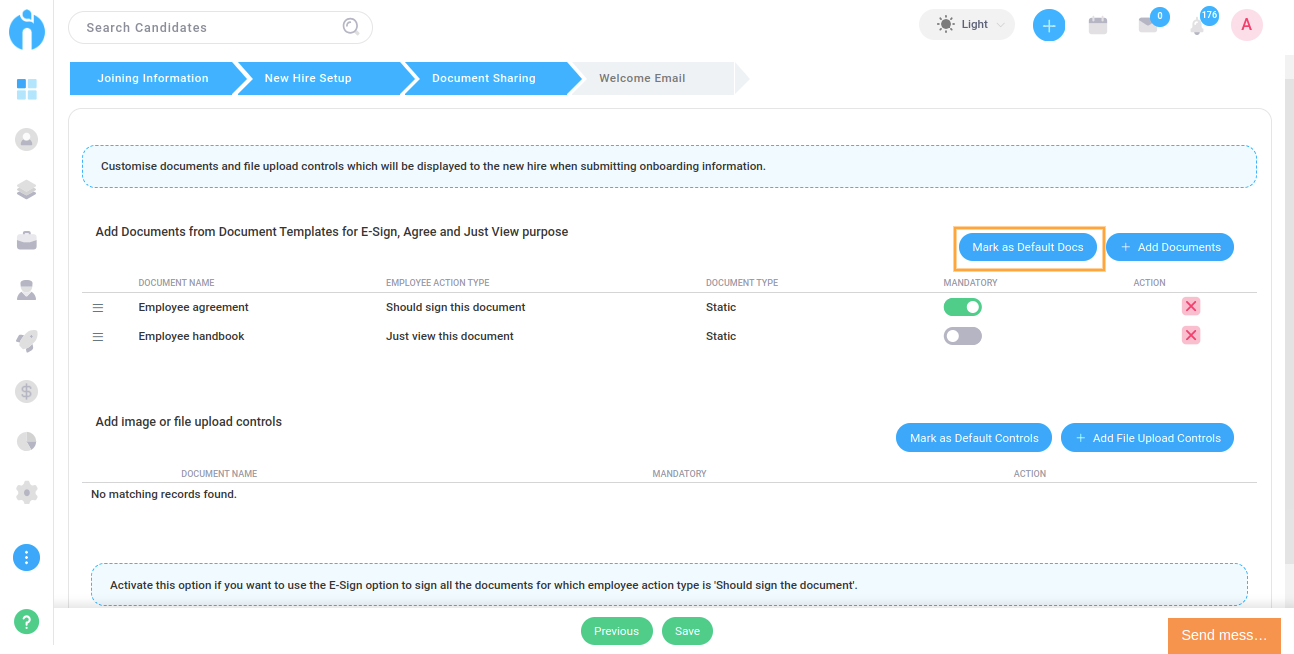Remove the Employee handbook document
The width and height of the screenshot is (1294, 654).
1191,335
